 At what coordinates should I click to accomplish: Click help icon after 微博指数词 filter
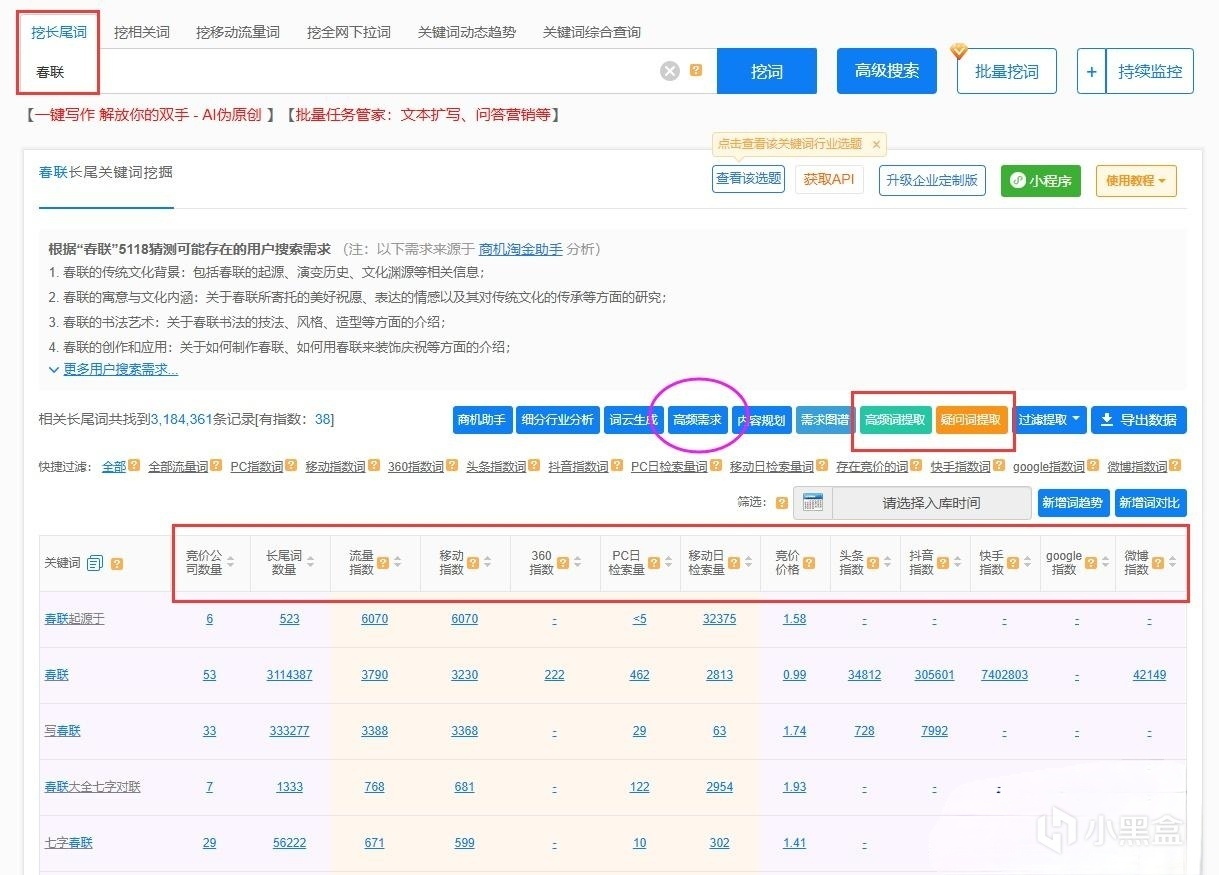(x=1175, y=466)
